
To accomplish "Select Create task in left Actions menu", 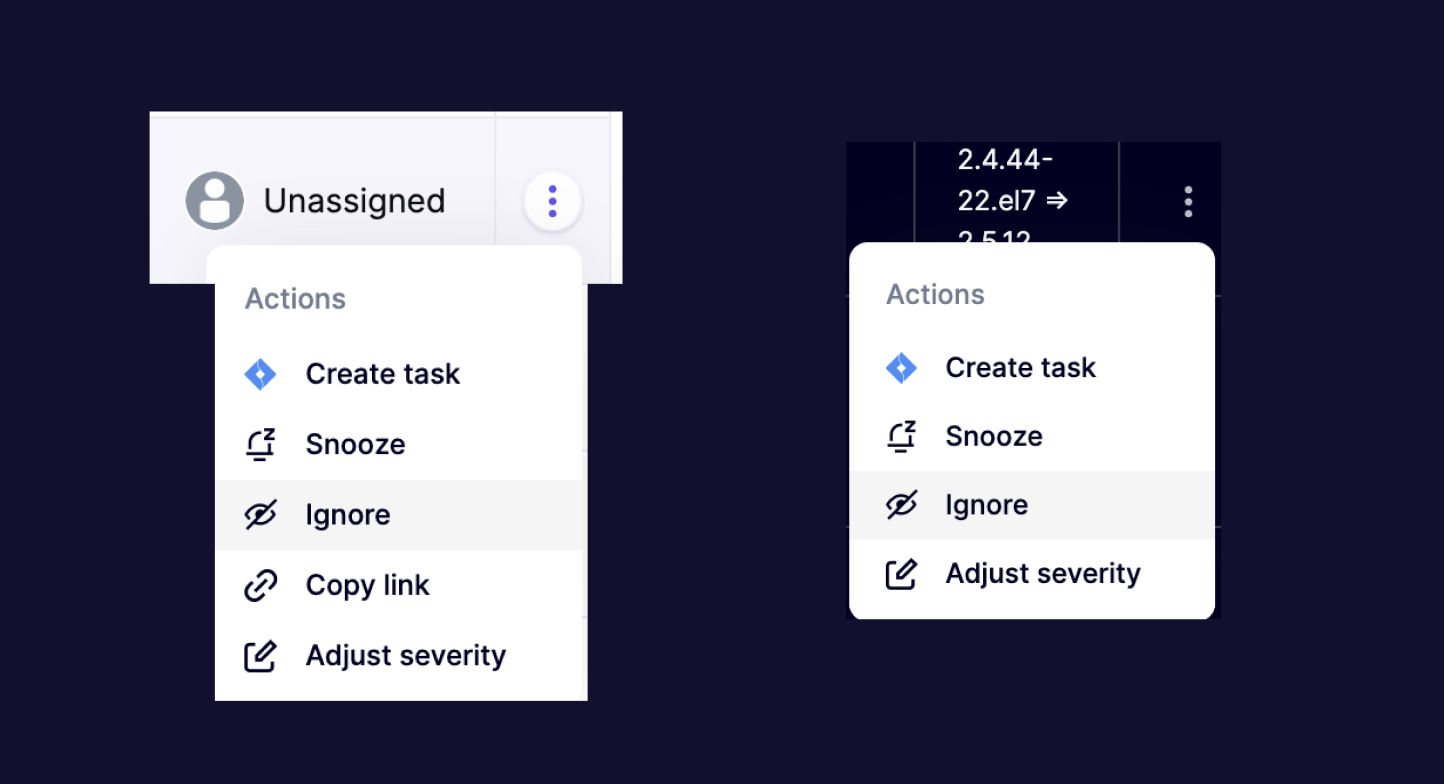I will click(399, 374).
